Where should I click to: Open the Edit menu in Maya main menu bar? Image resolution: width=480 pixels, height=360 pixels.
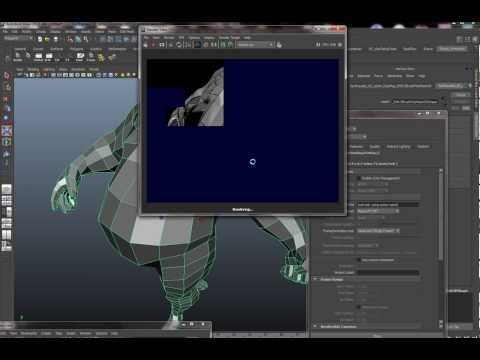click(x=14, y=32)
